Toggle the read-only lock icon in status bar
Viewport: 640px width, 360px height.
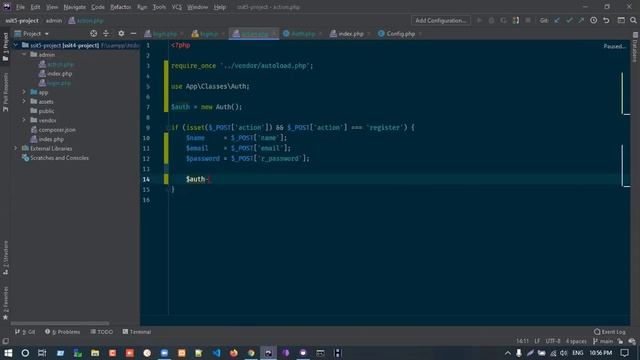tap(620, 341)
